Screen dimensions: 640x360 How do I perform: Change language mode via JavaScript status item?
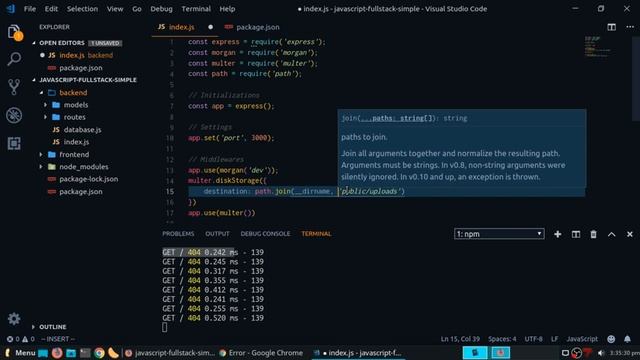click(x=582, y=339)
